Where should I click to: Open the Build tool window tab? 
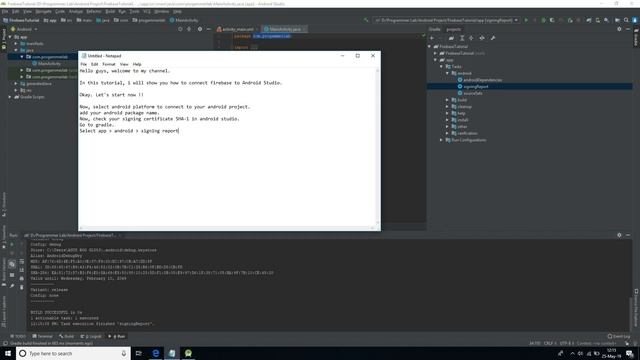[67, 336]
